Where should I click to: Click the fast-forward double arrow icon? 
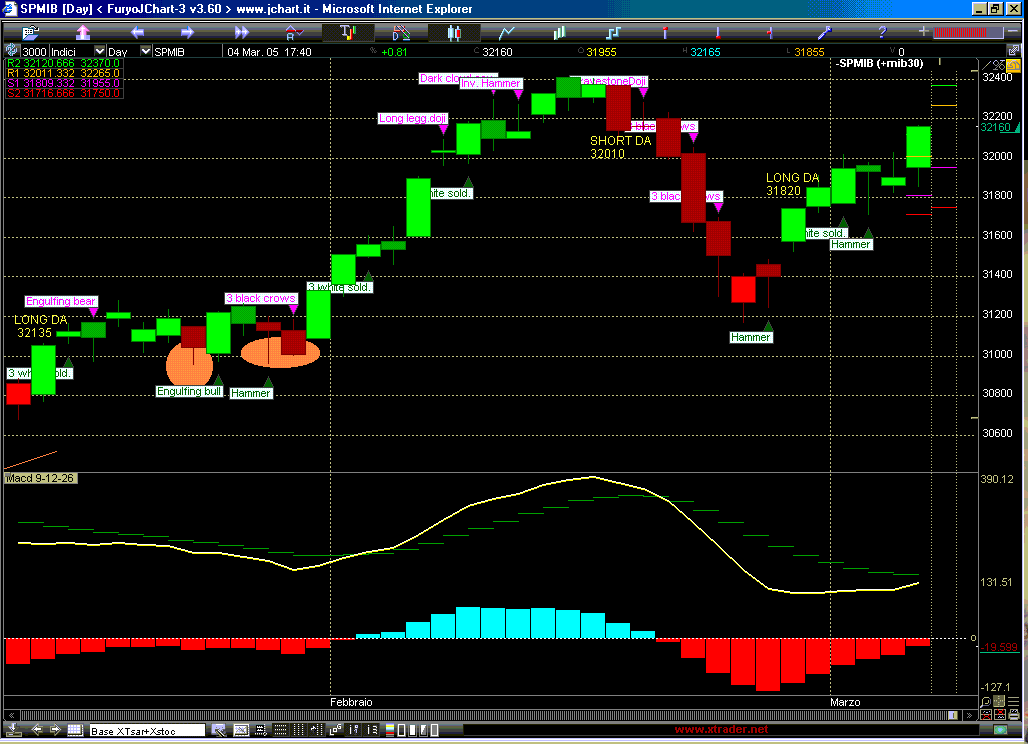coord(240,32)
